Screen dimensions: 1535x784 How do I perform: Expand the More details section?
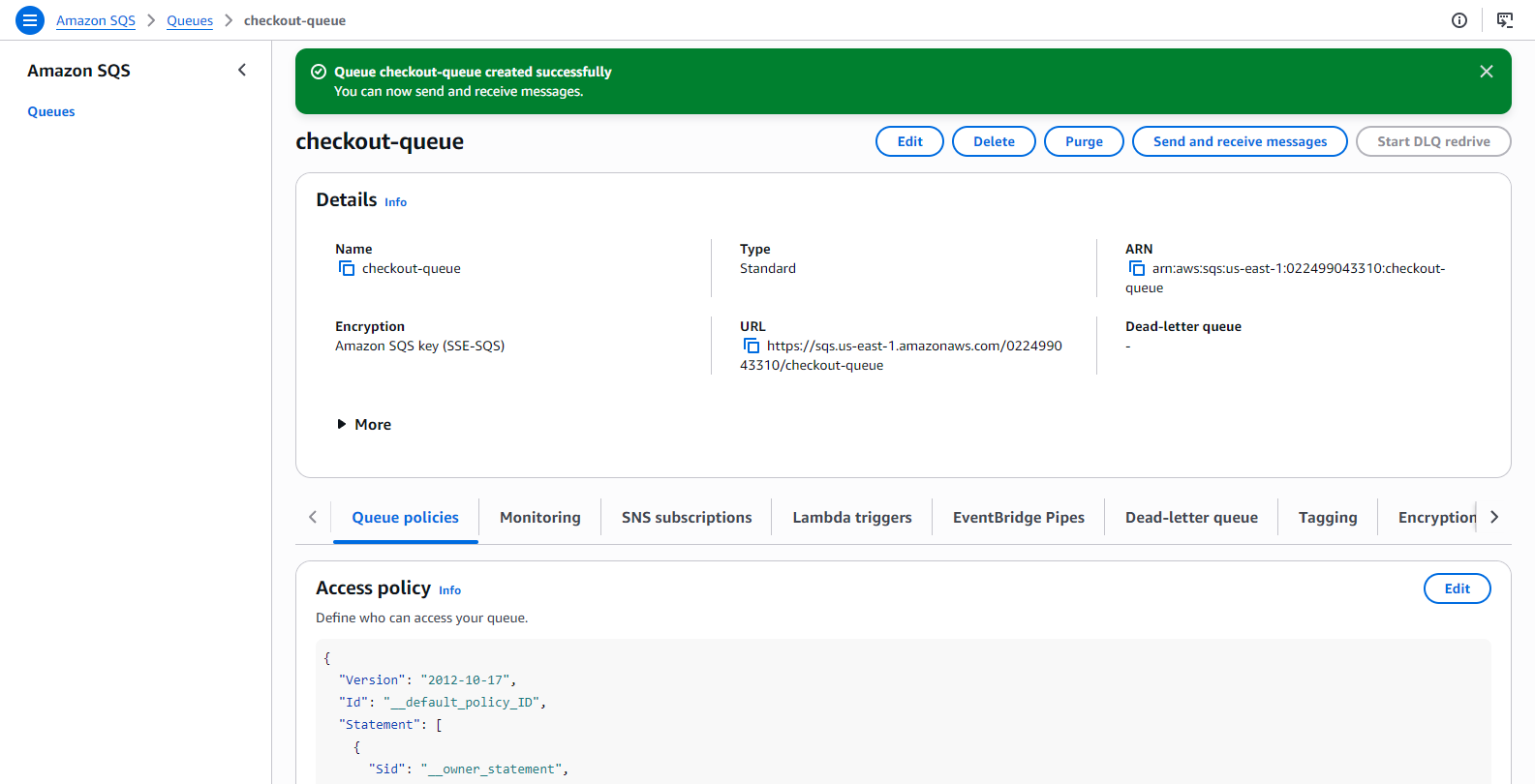point(364,424)
